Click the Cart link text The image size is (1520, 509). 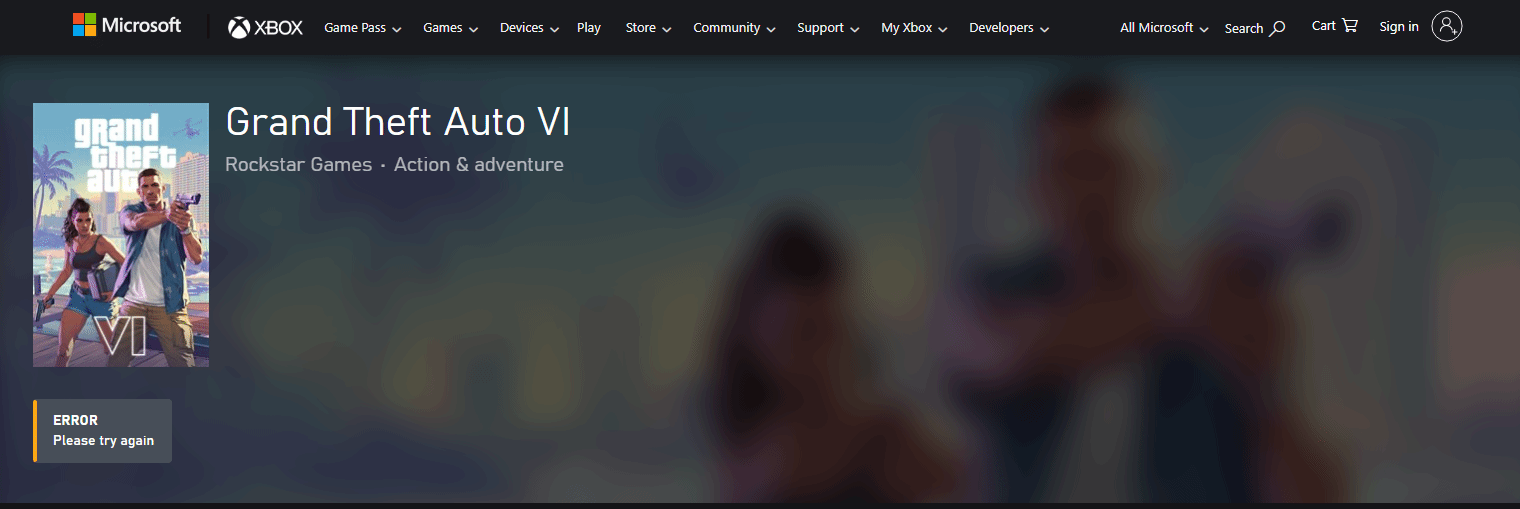coord(1323,26)
